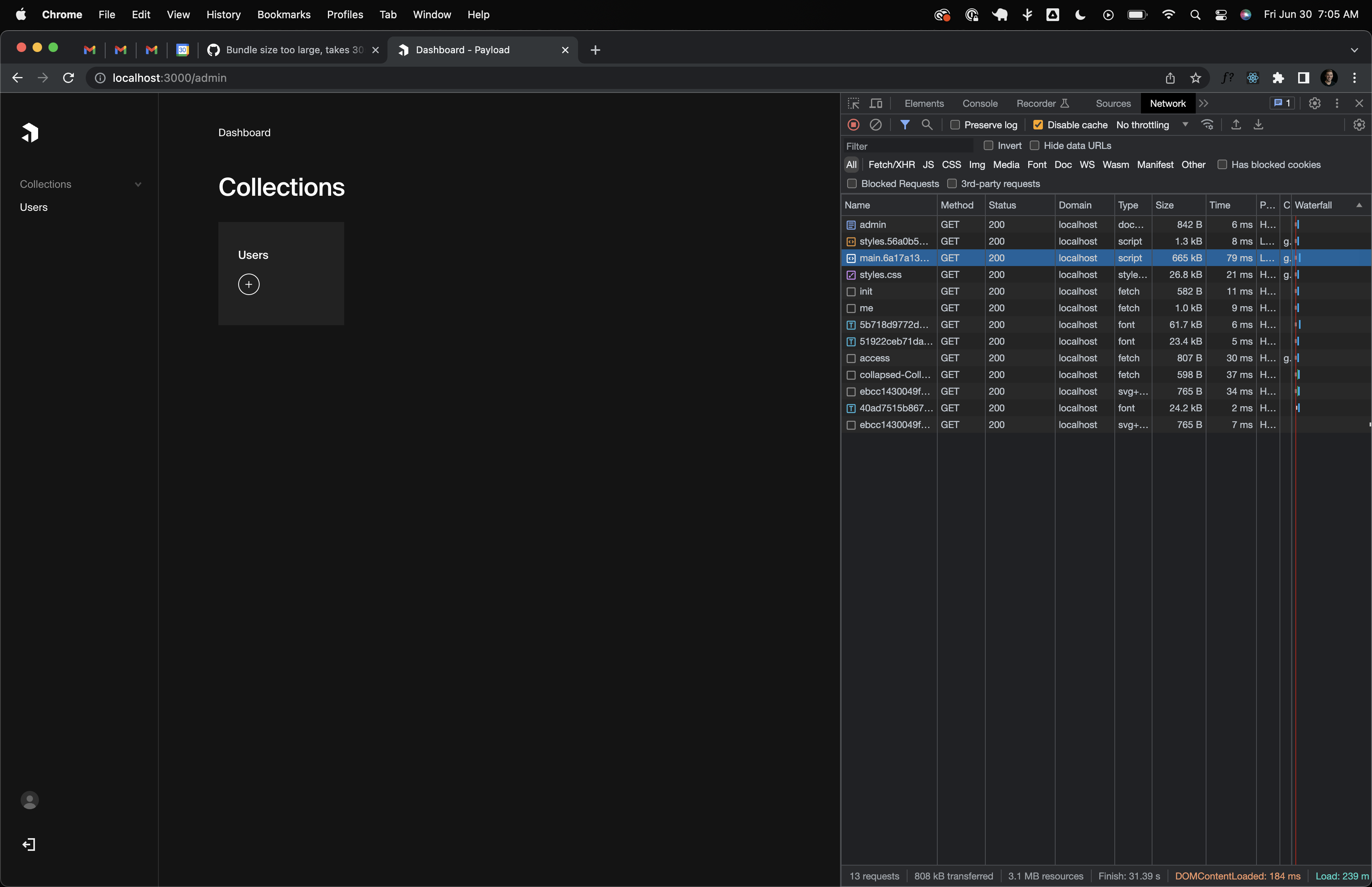Open the Dashboard breadcrumb link
1372x887 pixels.
click(244, 132)
